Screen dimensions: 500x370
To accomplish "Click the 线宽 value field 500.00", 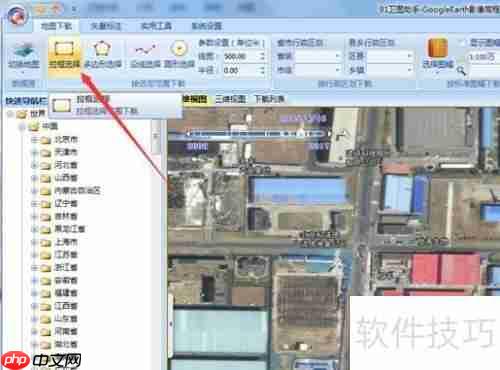I will pyautogui.click(x=241, y=56).
